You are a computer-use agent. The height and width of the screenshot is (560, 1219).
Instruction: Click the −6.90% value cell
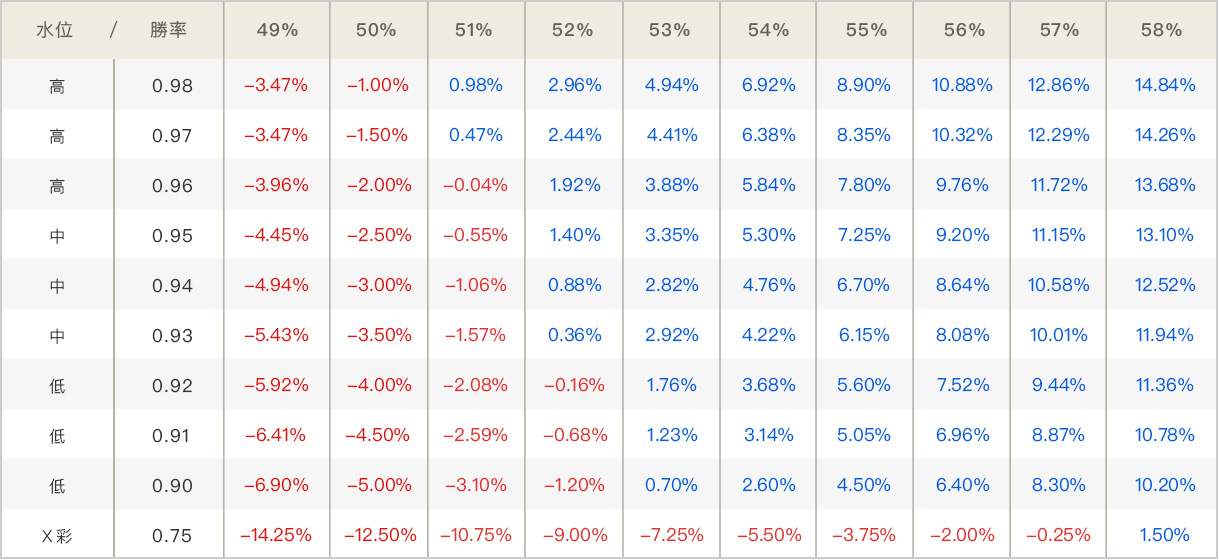click(276, 485)
